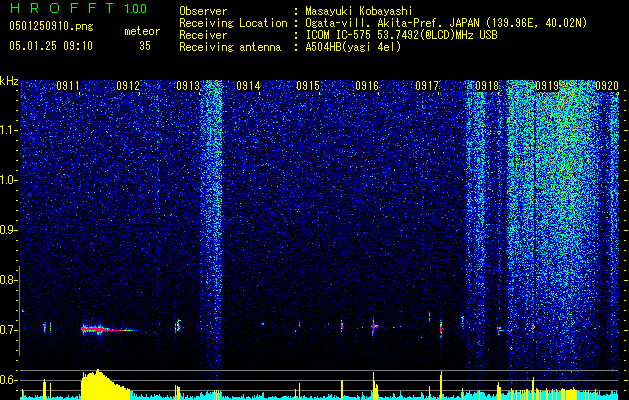Click the large yellow power peak under 0911
This screenshot has height=400, width=629.
pos(105,385)
